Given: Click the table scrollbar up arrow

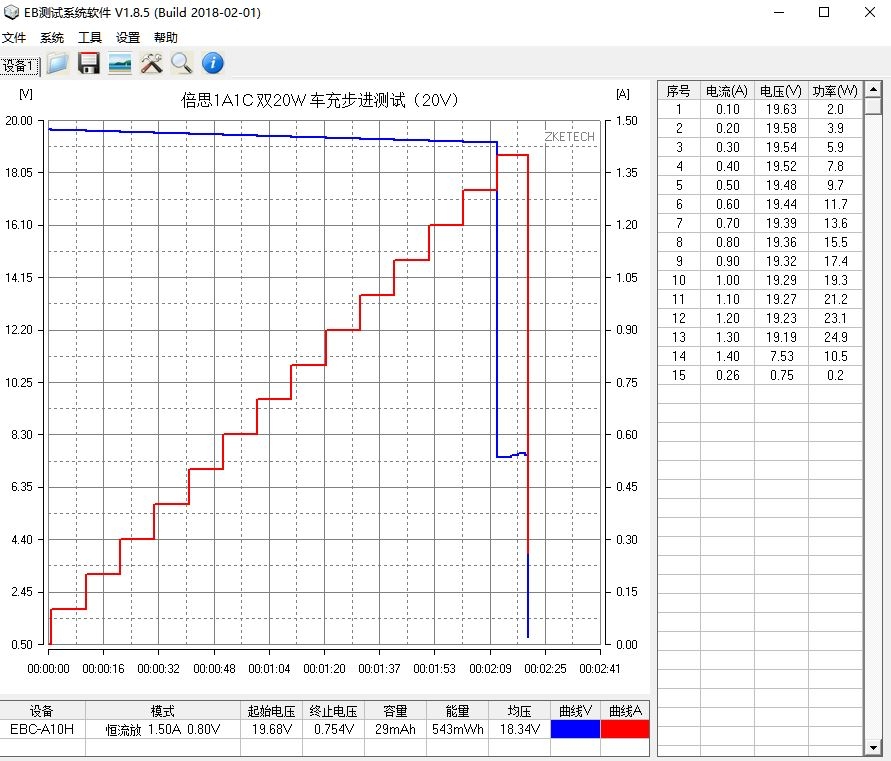Looking at the screenshot, I should [875, 91].
